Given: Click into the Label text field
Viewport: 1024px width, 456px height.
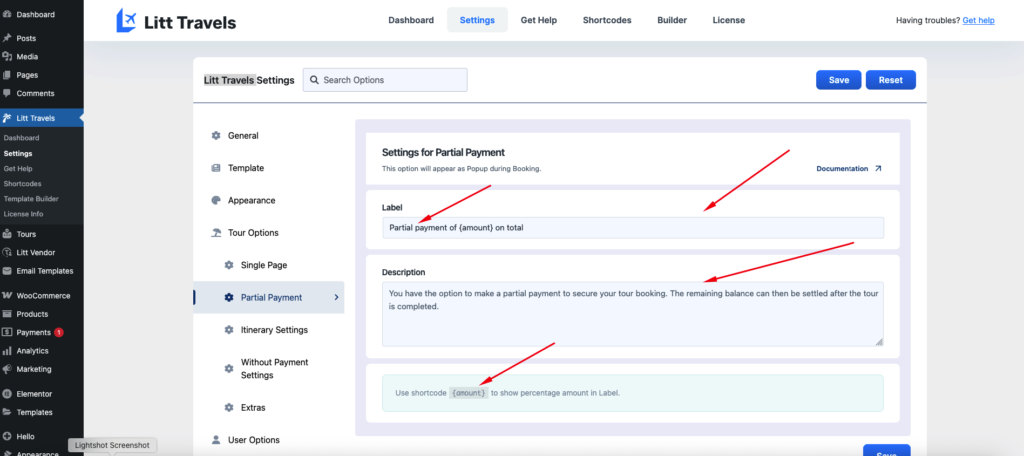Looking at the screenshot, I should click(632, 228).
